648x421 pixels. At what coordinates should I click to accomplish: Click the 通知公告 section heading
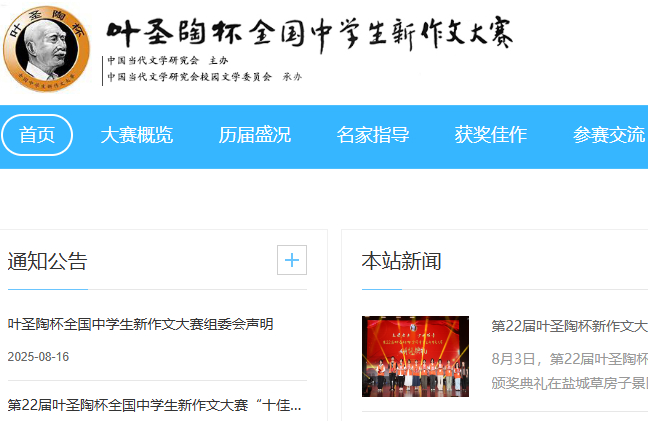(47, 262)
